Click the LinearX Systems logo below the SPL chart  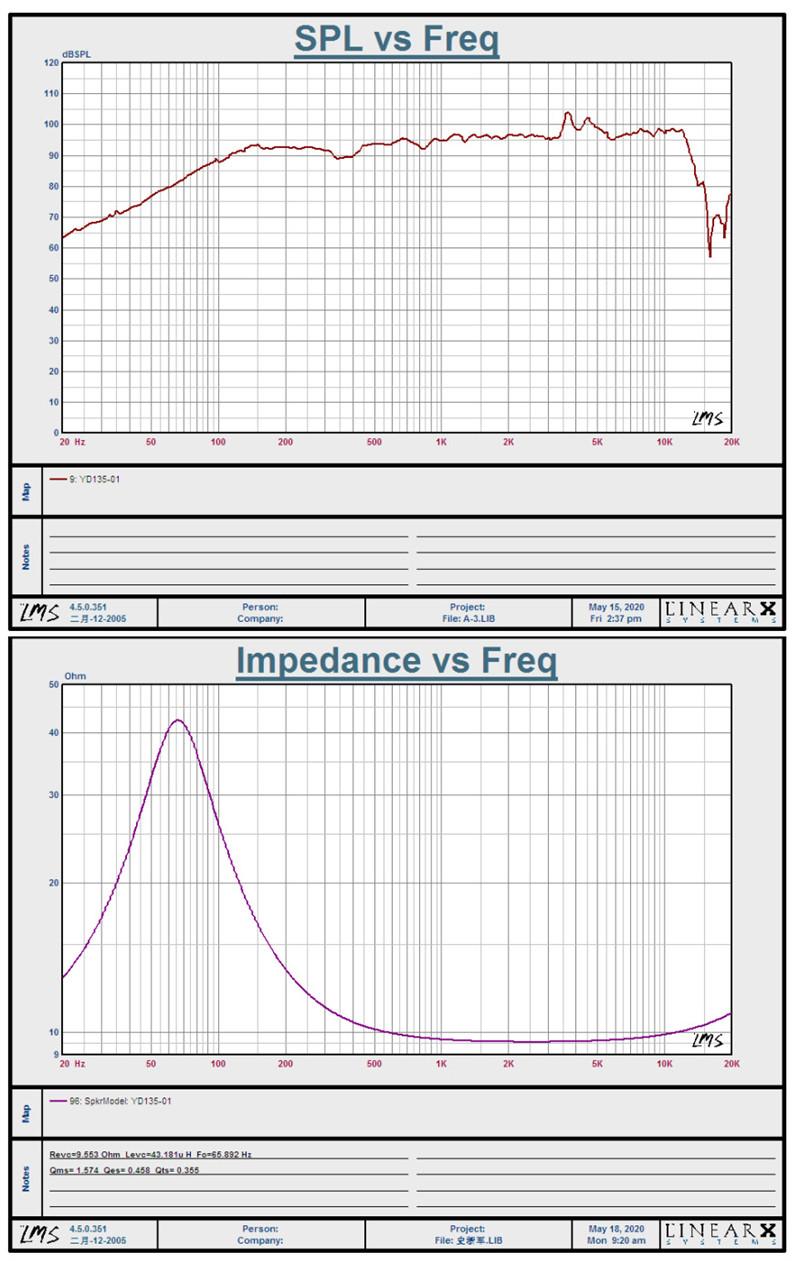tap(720, 612)
